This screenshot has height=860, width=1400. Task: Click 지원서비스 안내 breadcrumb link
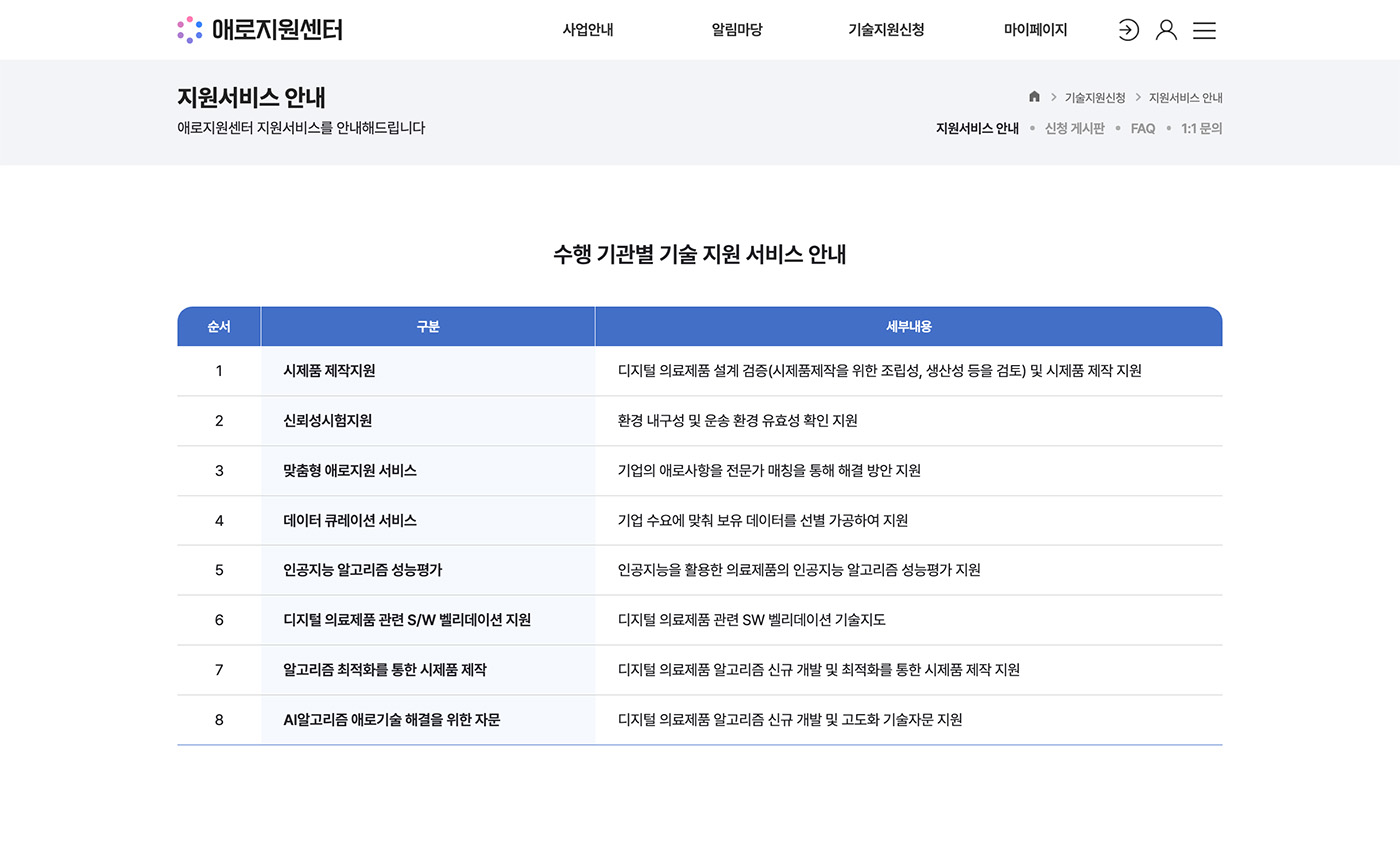[1186, 97]
